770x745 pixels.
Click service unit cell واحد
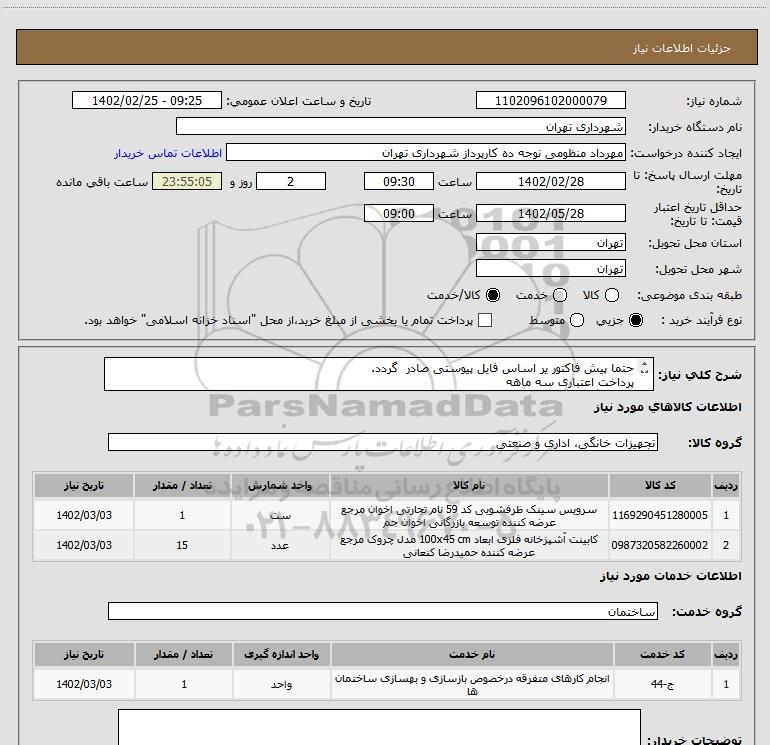(x=281, y=684)
